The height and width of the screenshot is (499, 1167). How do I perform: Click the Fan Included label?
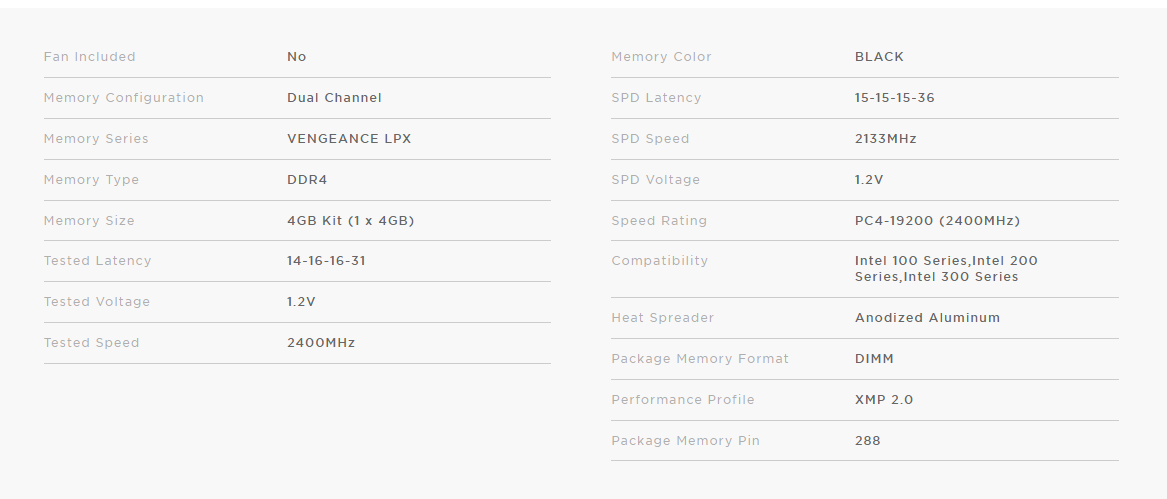[x=89, y=57]
